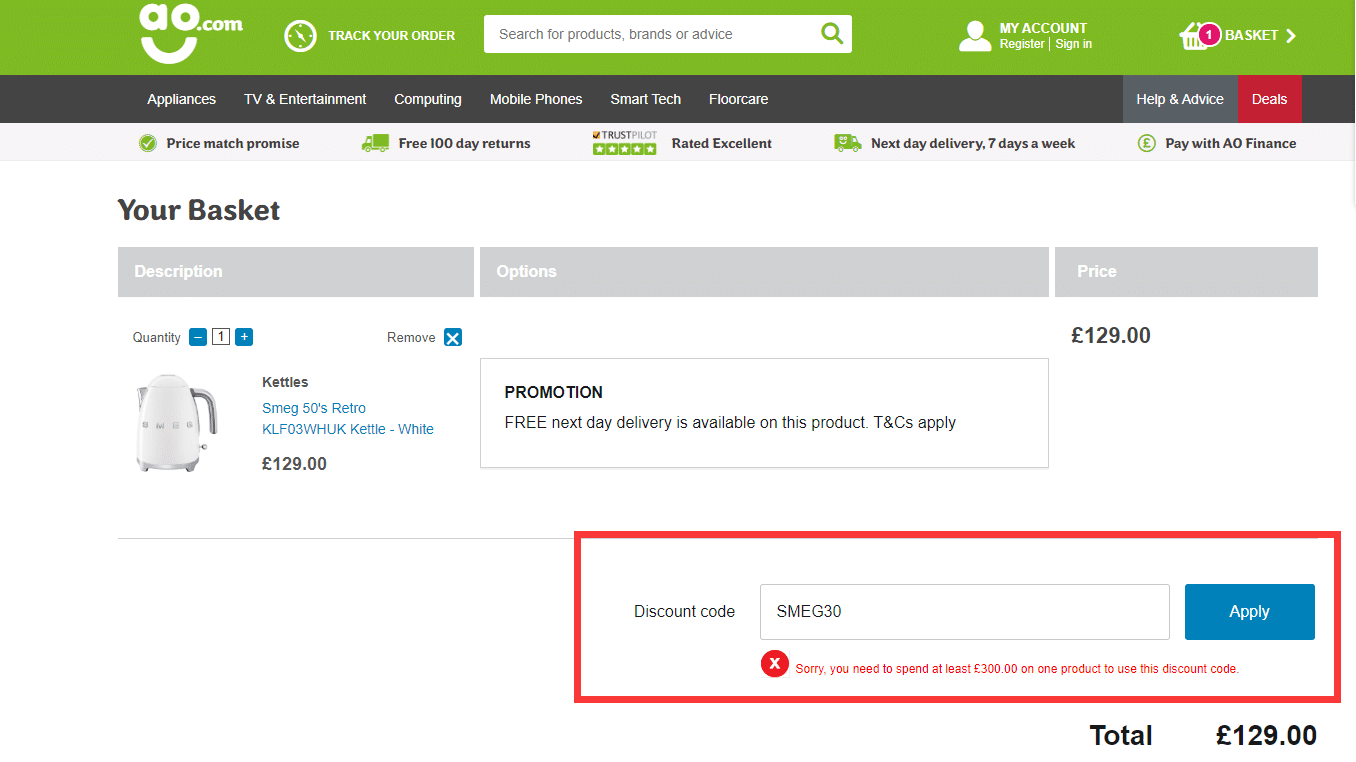The height and width of the screenshot is (762, 1356).
Task: Remove the kettle from the basket
Action: tap(453, 337)
